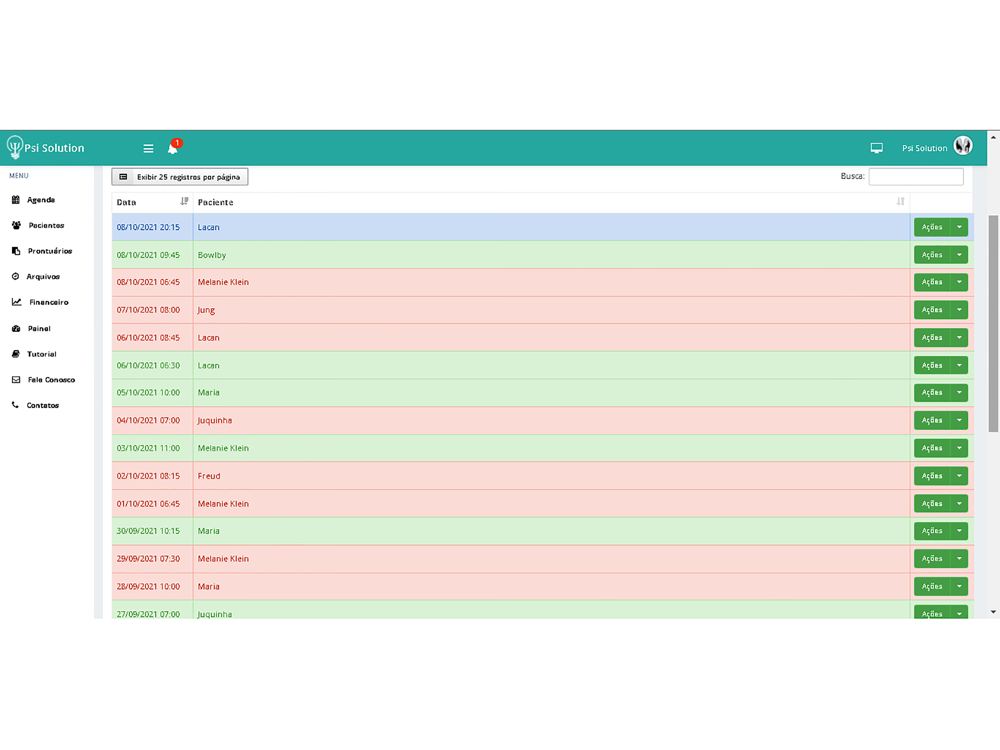Select date cell 05/10/2021 10:00

point(148,393)
